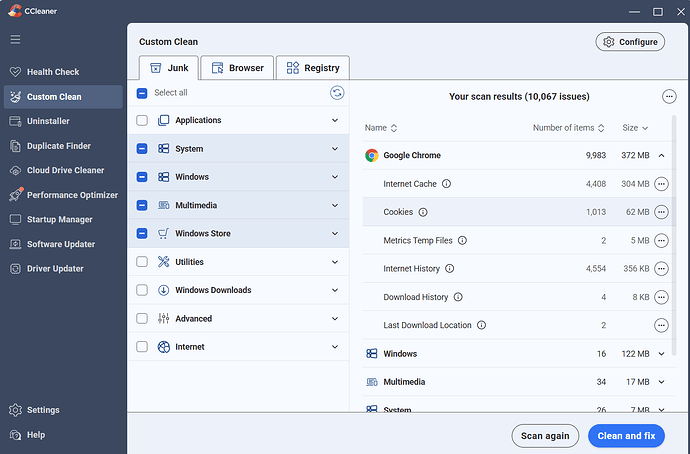This screenshot has height=454, width=690.
Task: Click the Settings gear icon in sidebar
Action: [x=15, y=410]
